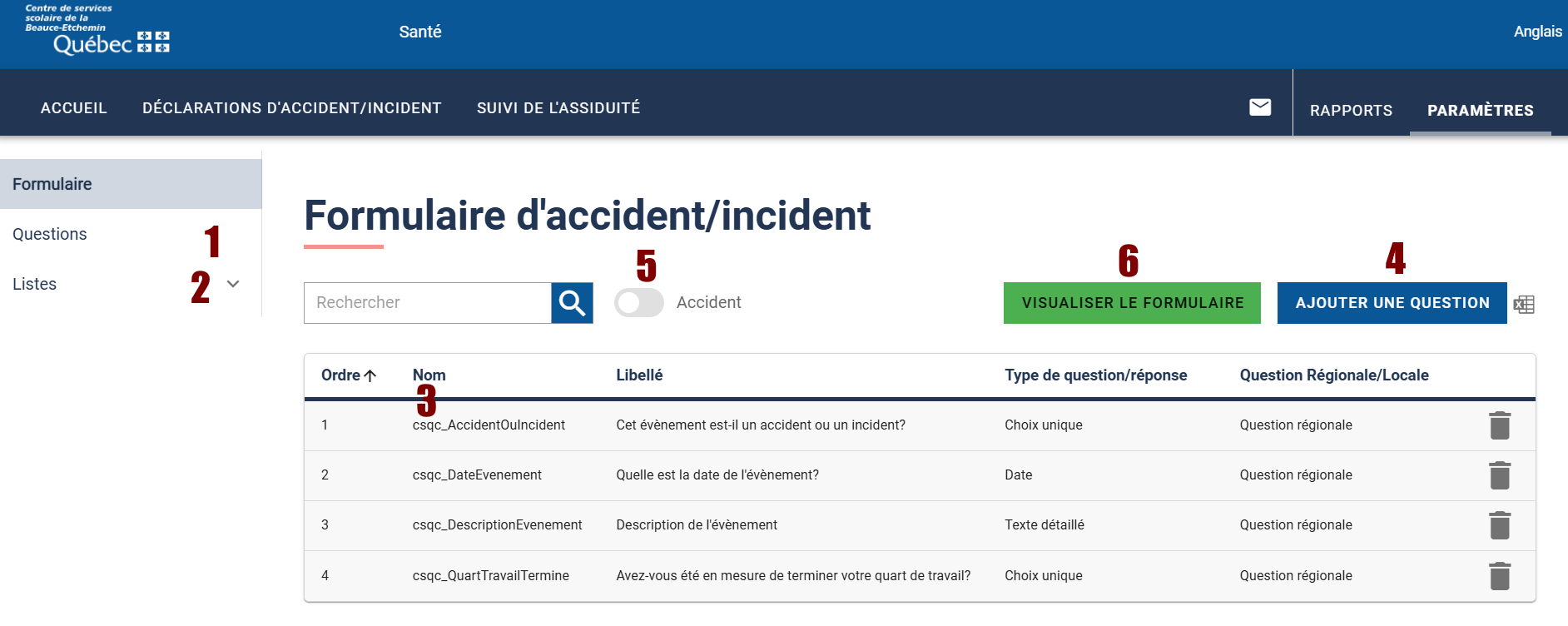Export the table with the Excel icon
The height and width of the screenshot is (626, 1568).
click(1524, 305)
